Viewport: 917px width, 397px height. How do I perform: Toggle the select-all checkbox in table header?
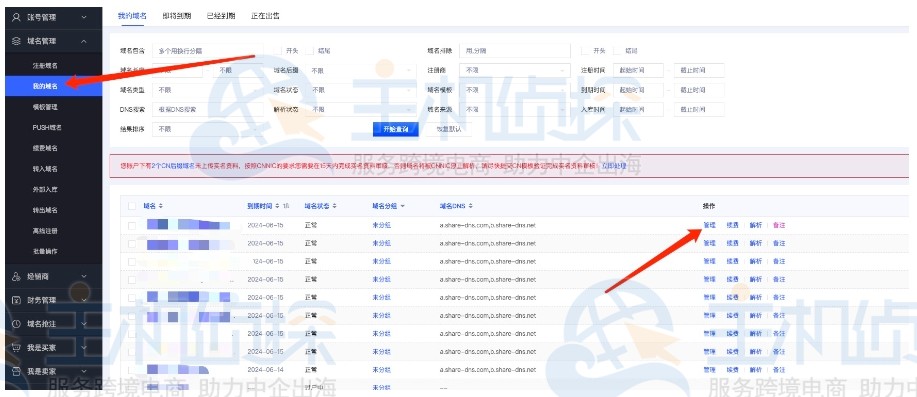point(132,206)
